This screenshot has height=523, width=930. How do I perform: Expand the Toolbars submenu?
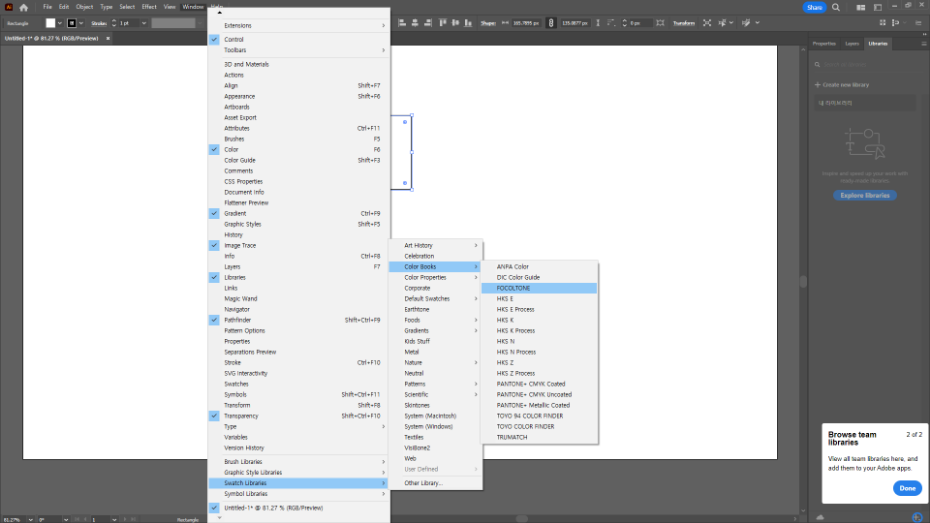(x=298, y=50)
